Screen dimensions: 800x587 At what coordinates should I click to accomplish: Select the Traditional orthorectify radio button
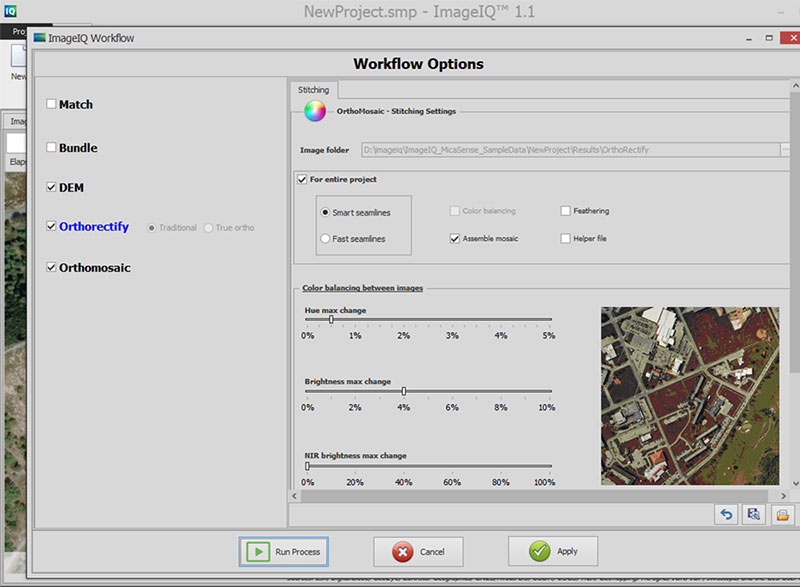coord(152,228)
